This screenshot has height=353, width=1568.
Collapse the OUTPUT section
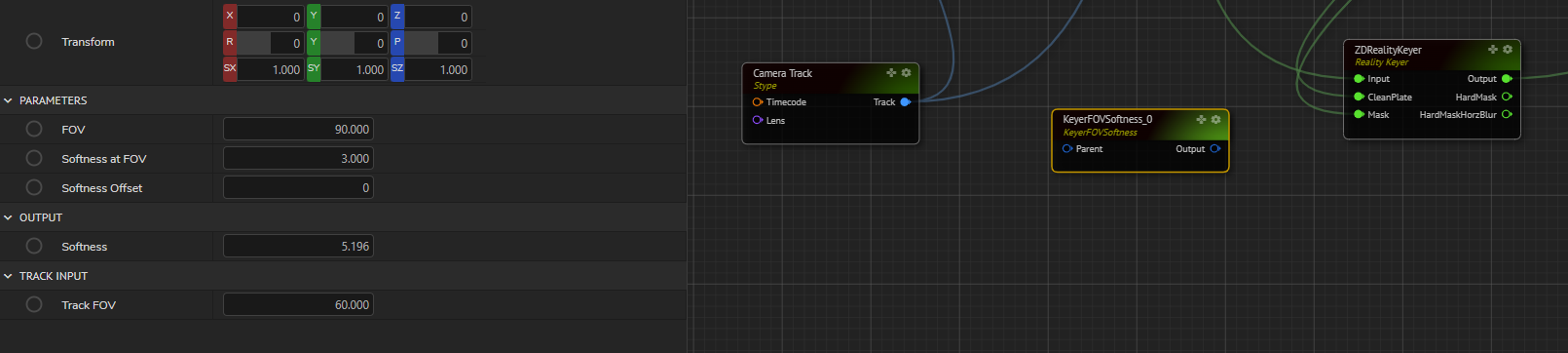(8, 217)
